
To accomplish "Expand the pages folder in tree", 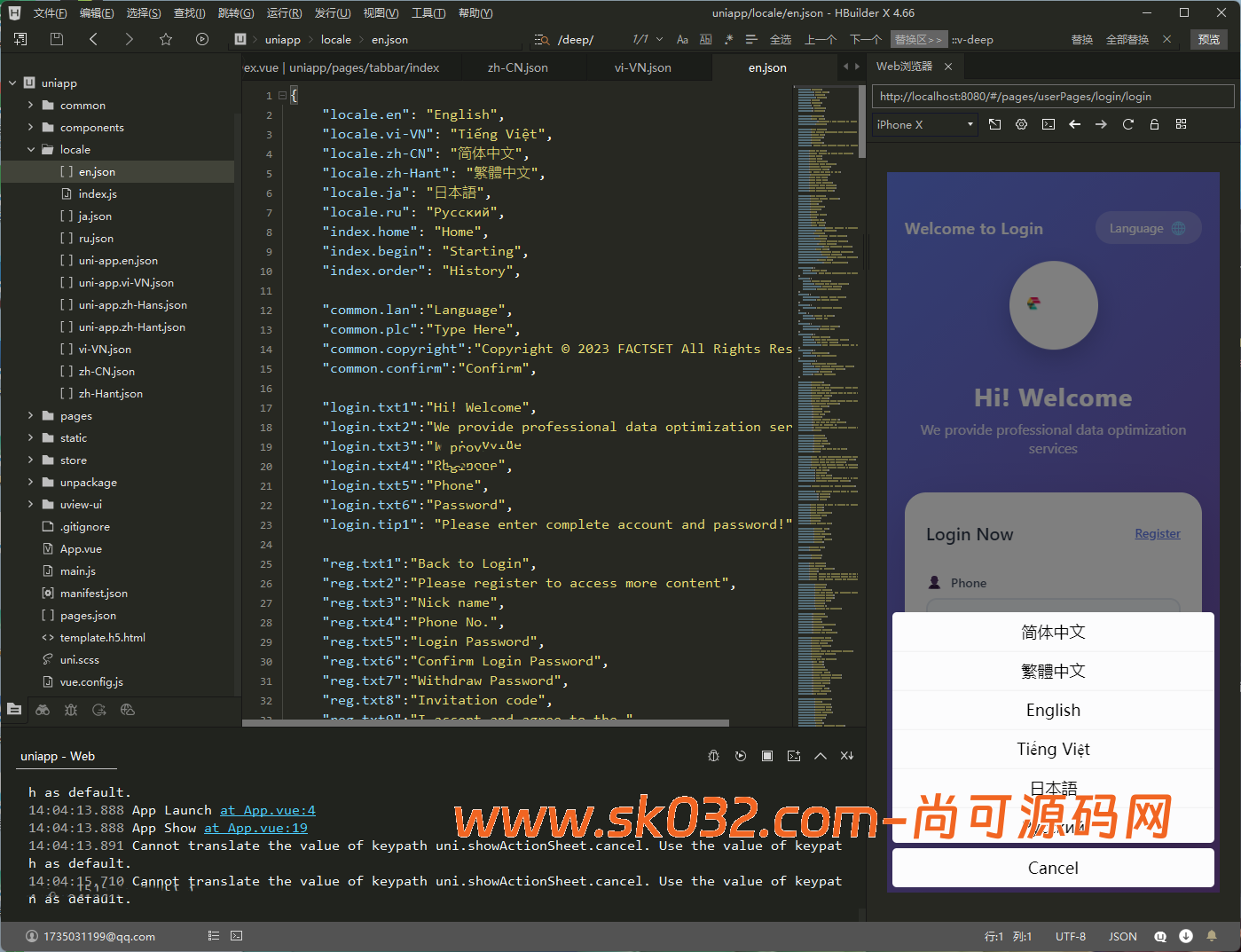I will coord(31,415).
